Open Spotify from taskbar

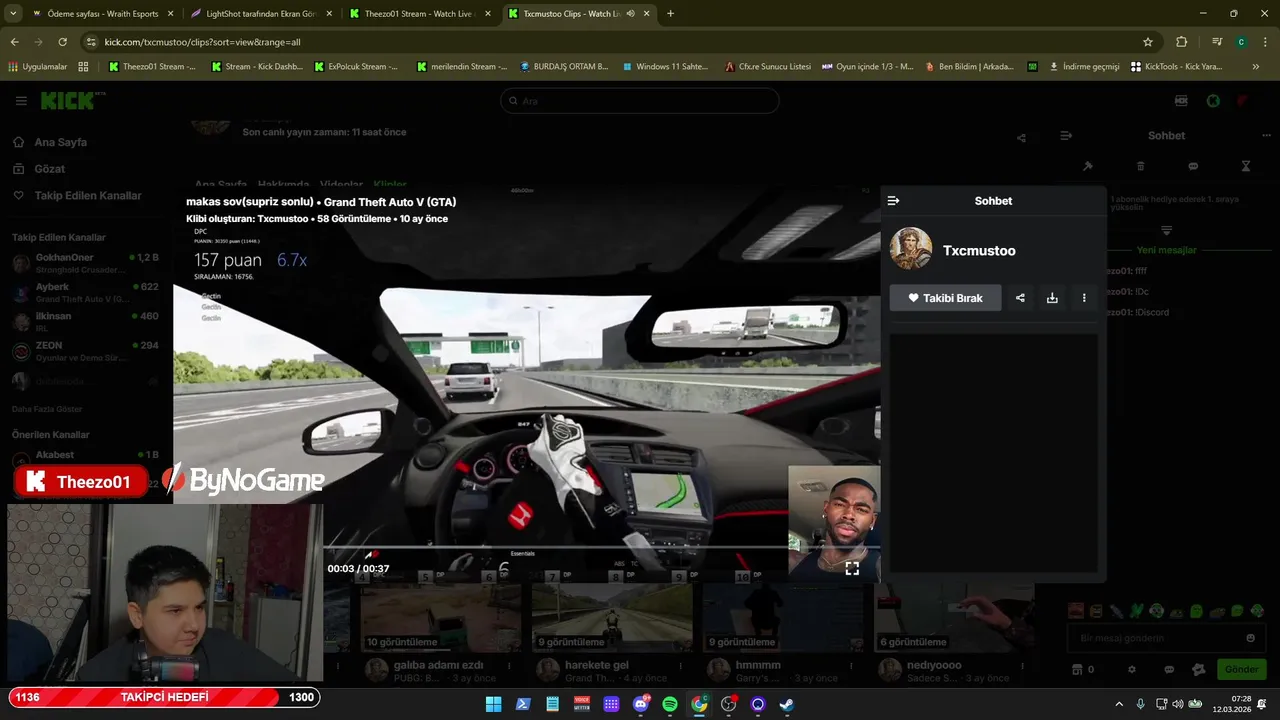pos(670,704)
